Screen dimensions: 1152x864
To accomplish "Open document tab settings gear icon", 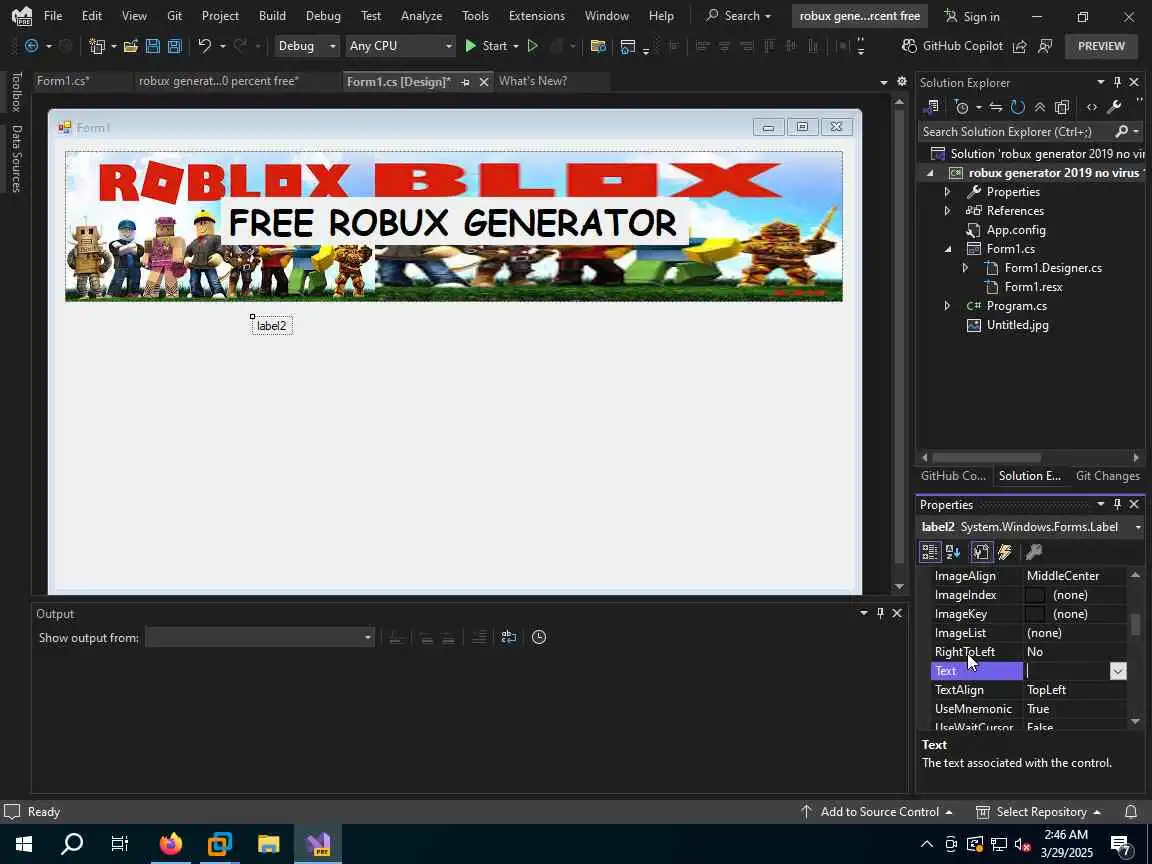I will pos(901,82).
